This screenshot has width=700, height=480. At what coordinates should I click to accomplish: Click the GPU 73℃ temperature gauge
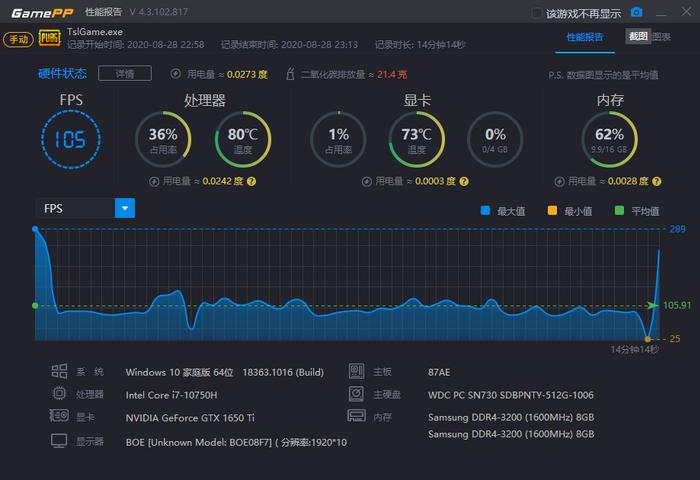coord(417,139)
